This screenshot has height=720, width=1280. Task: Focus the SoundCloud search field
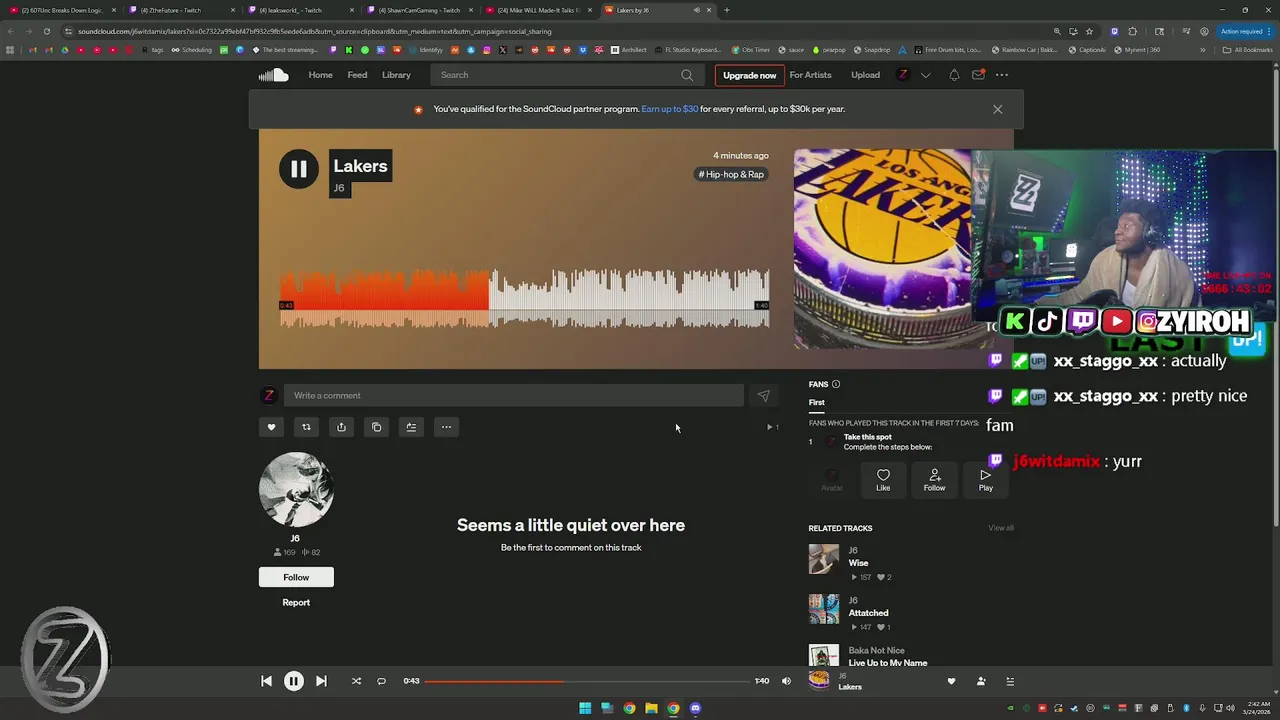(x=566, y=75)
